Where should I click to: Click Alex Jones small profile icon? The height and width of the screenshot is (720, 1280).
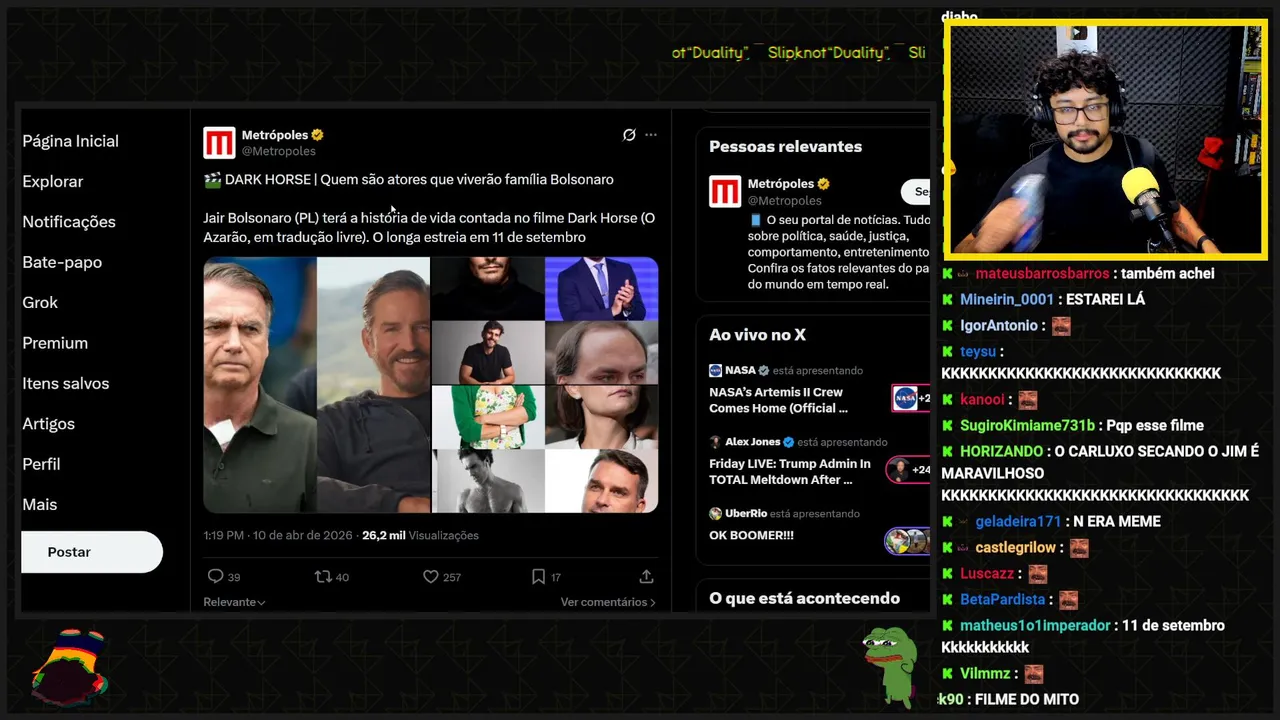[715, 442]
